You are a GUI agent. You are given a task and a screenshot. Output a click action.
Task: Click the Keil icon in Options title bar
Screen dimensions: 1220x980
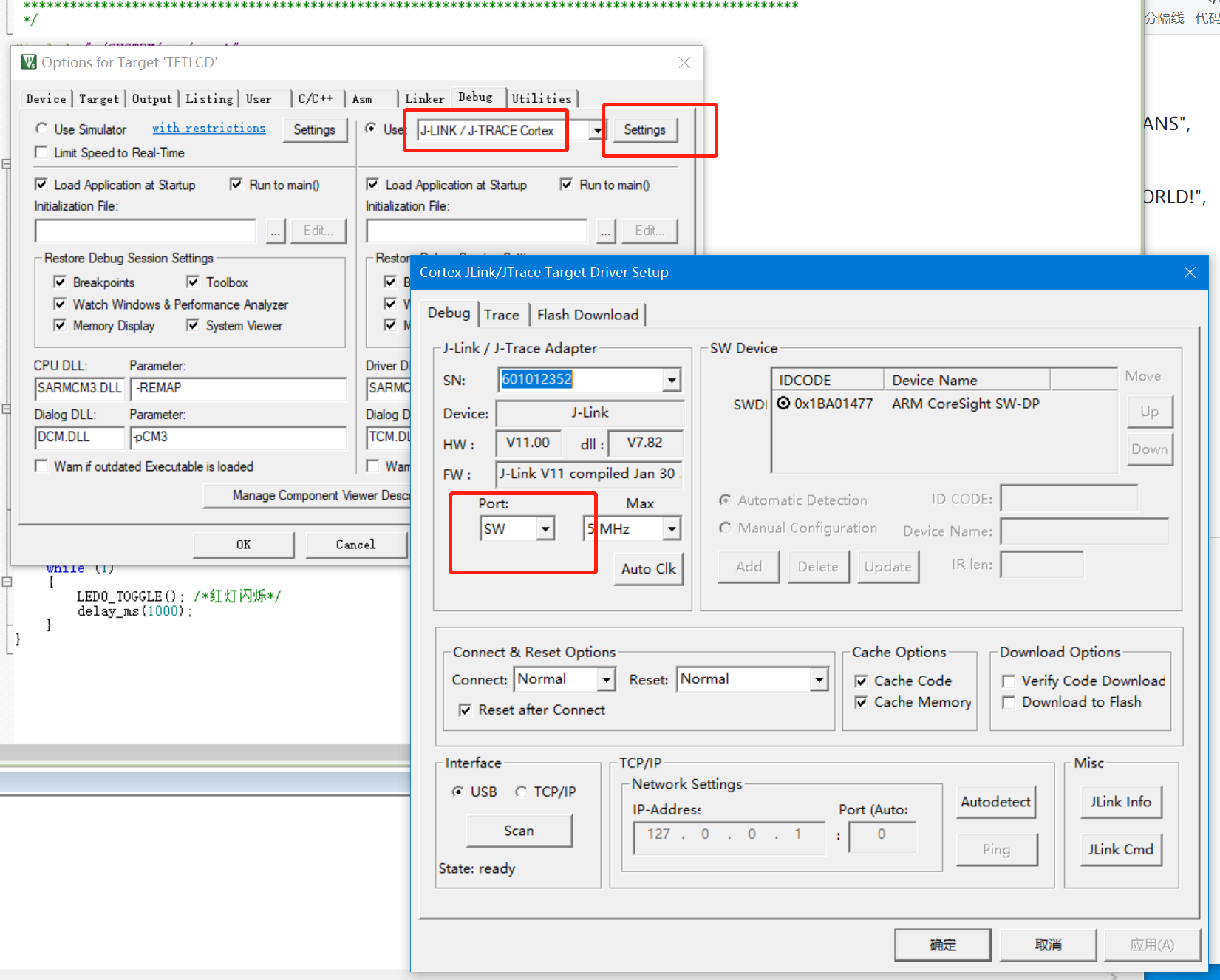pos(29,62)
